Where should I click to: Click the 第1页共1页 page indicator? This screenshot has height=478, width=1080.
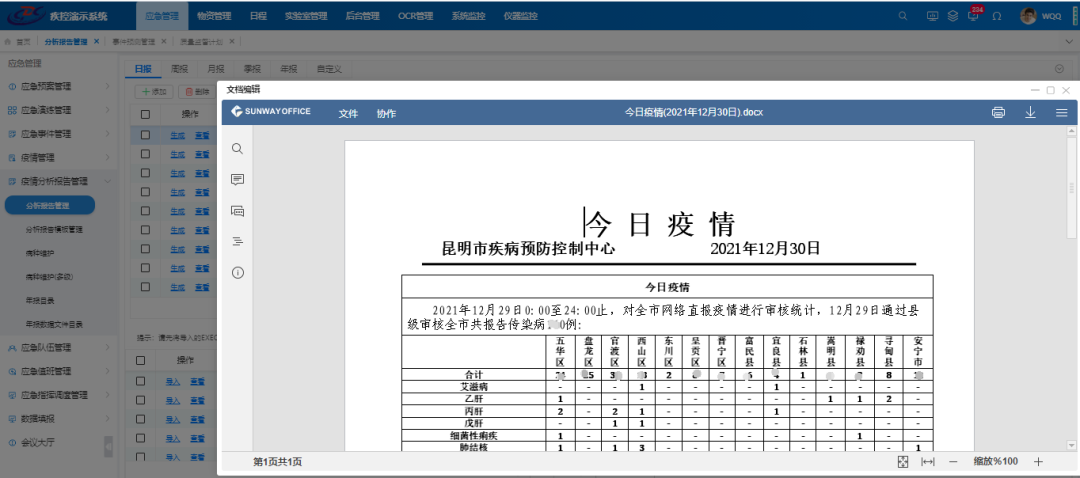pyautogui.click(x=278, y=462)
